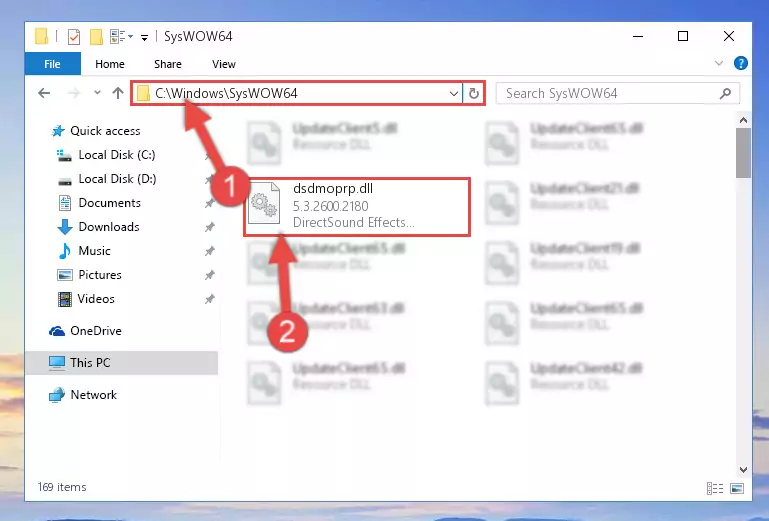Refresh the SysWOW64 folder
The width and height of the screenshot is (769, 521).
pos(473,93)
